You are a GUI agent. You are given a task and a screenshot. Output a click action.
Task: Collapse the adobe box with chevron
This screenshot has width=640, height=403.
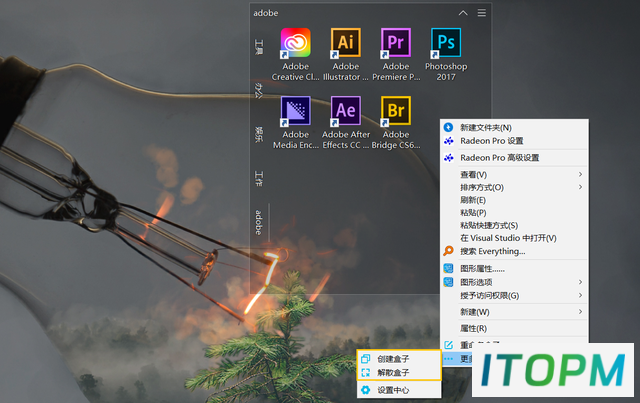point(463,13)
